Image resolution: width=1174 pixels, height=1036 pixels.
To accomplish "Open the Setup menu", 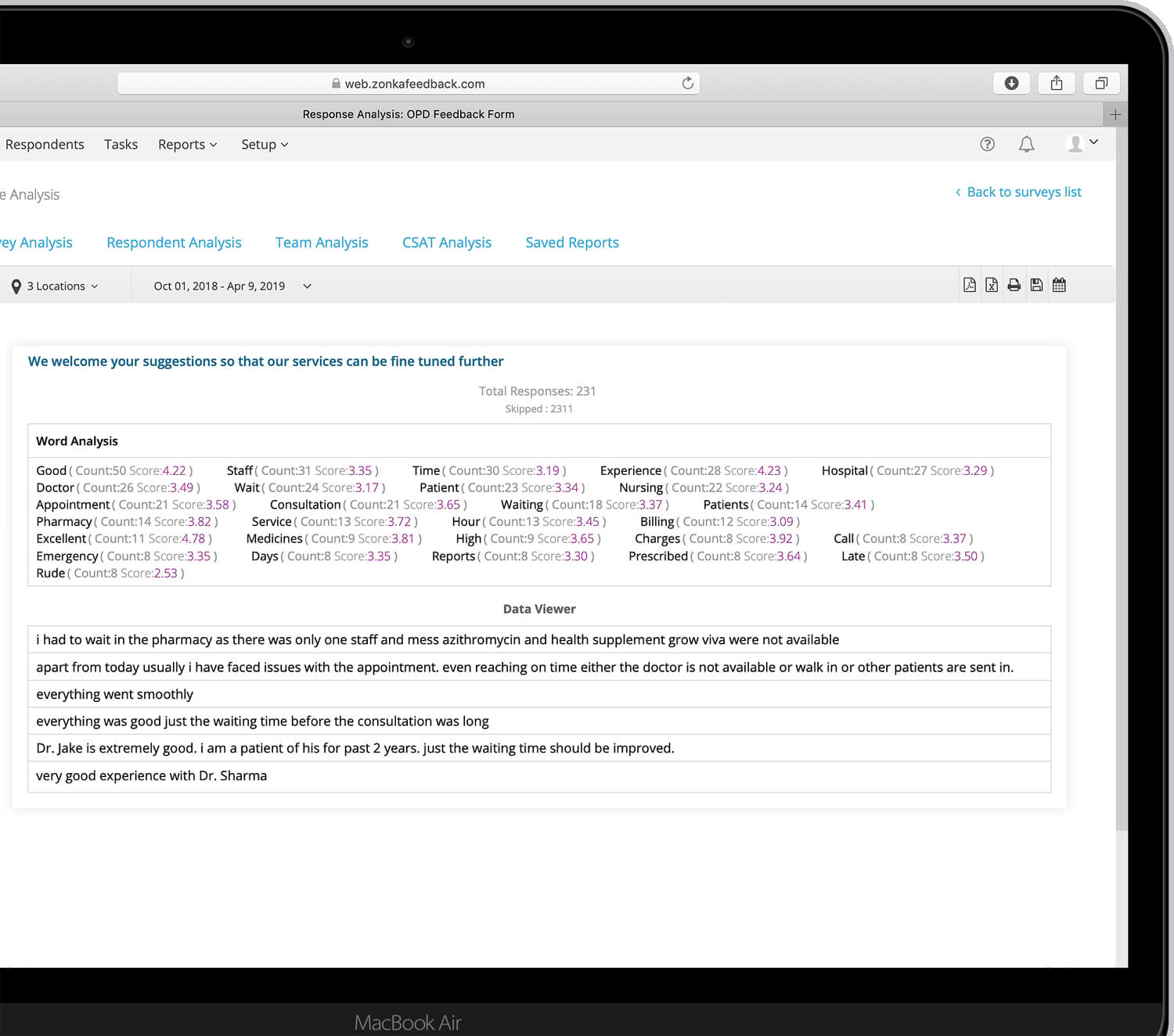I will 264,144.
